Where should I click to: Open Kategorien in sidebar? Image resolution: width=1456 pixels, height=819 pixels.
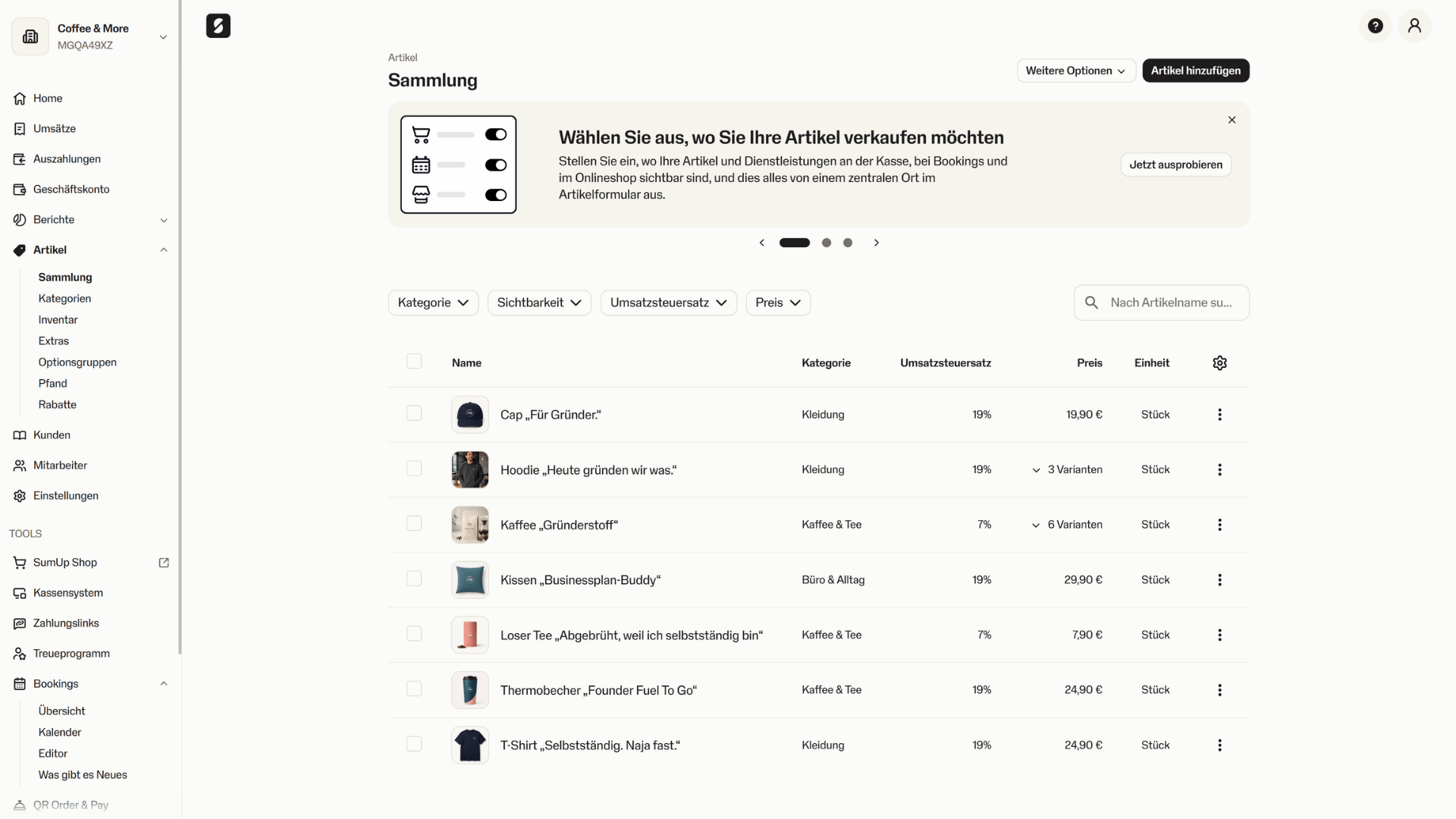[x=64, y=299]
